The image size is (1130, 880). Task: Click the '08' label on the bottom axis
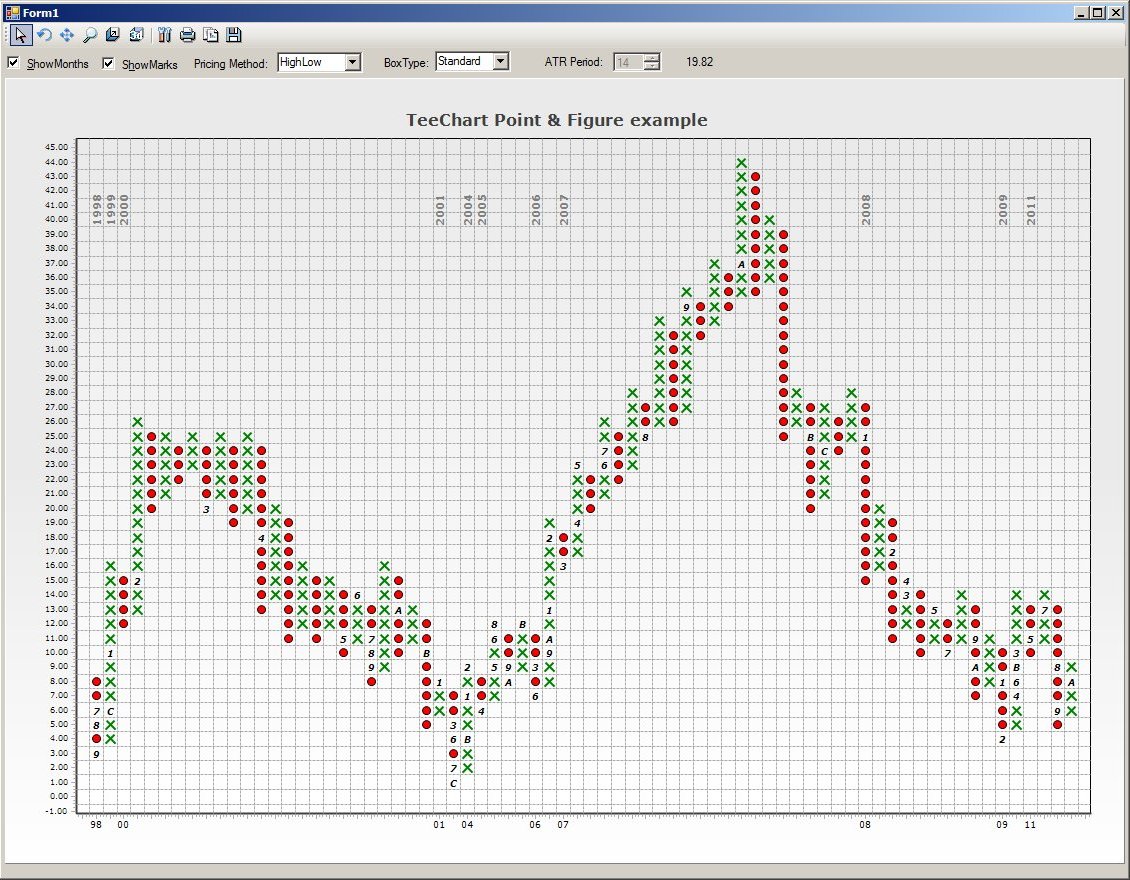(865, 825)
